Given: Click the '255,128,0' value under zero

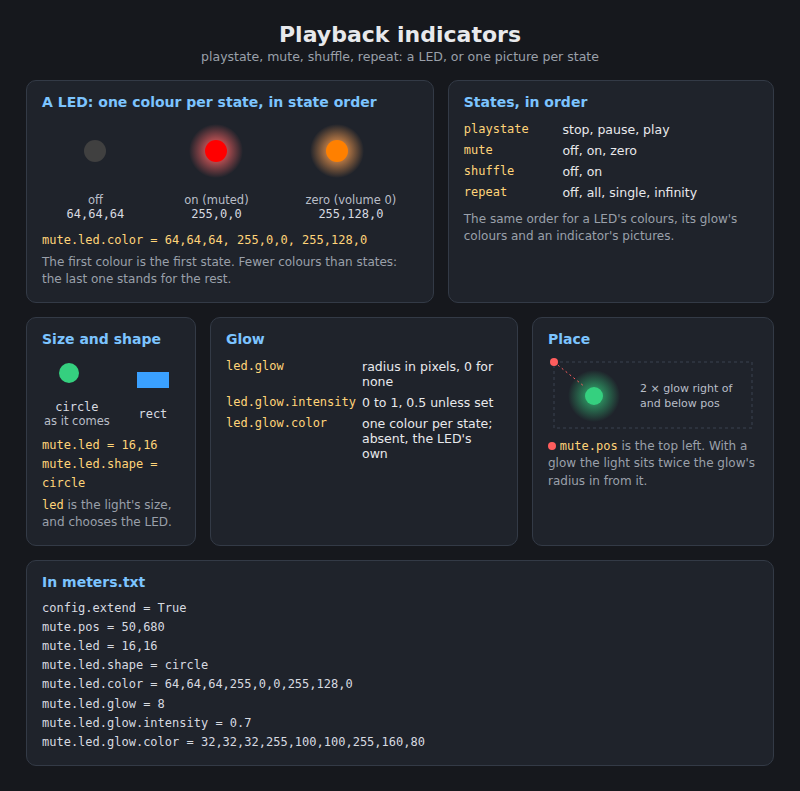Looking at the screenshot, I should (351, 214).
